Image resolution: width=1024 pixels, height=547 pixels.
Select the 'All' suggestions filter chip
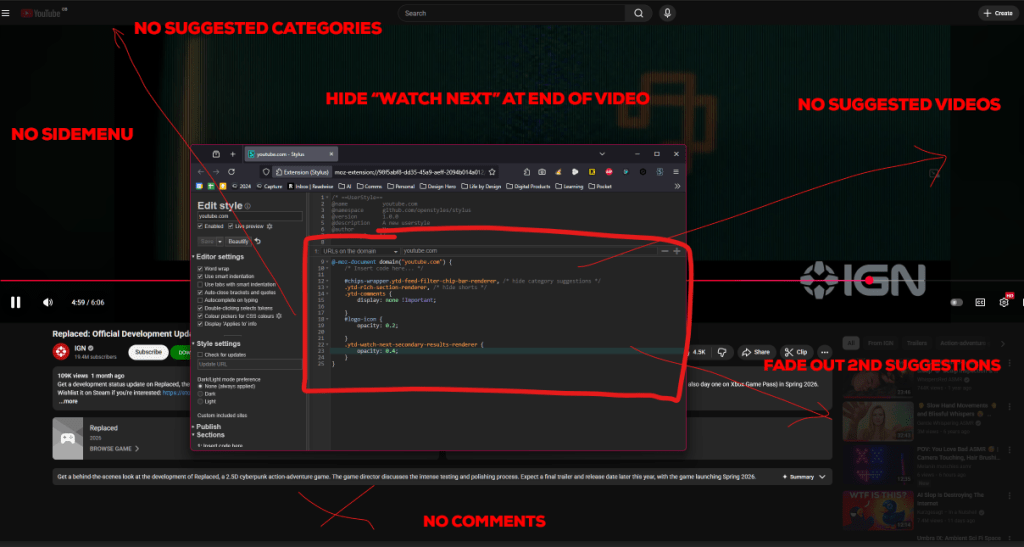tap(850, 343)
